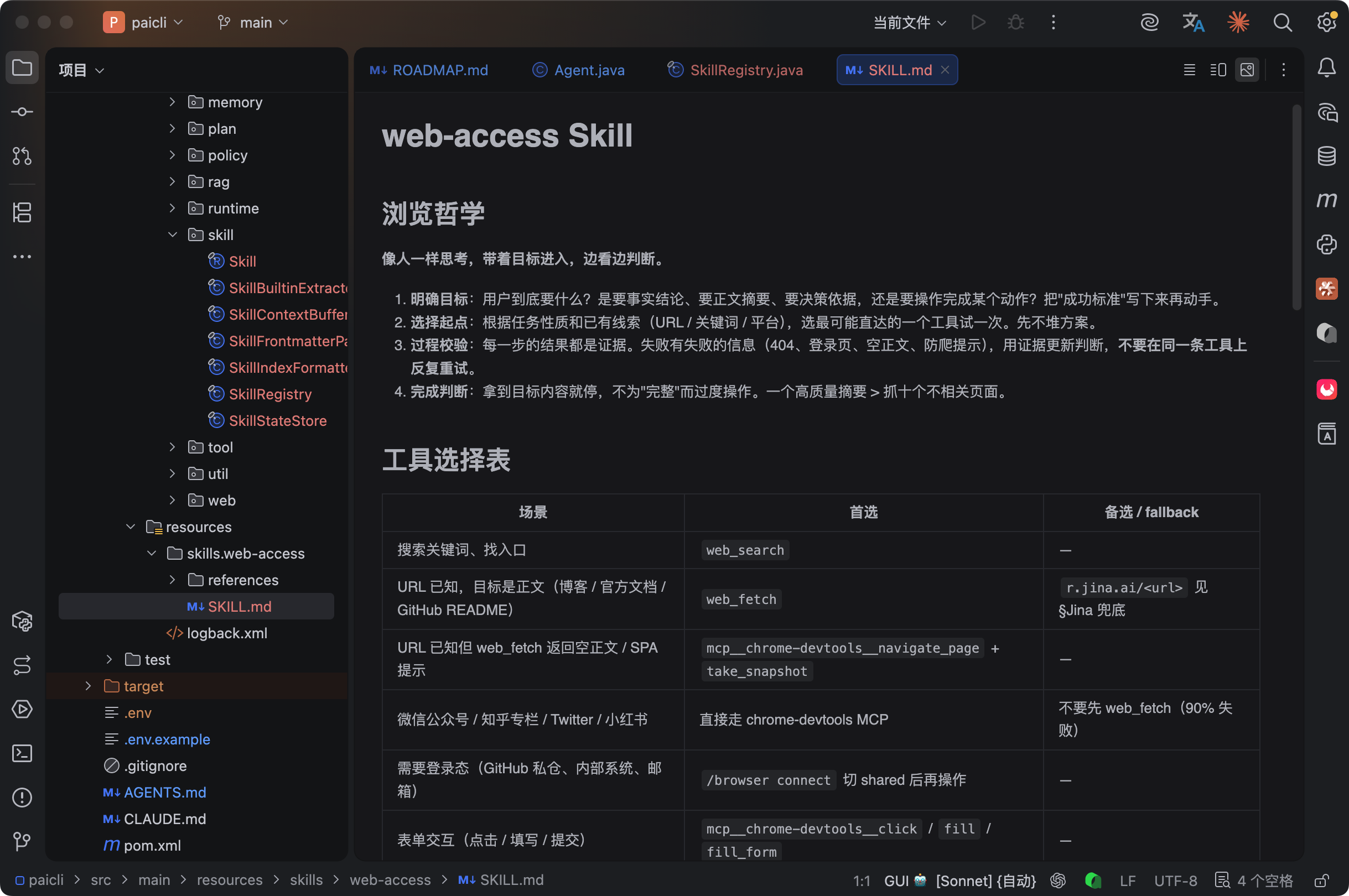Open the Maven tool window icon

[x=1326, y=200]
